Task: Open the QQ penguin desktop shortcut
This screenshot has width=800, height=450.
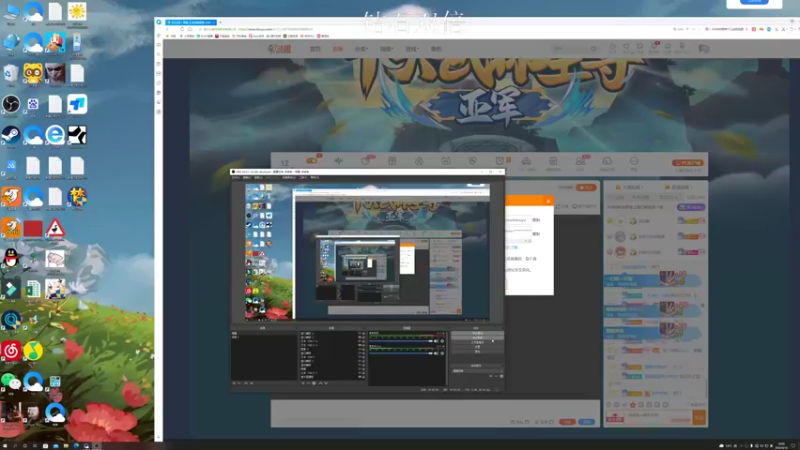Action: coord(11,259)
